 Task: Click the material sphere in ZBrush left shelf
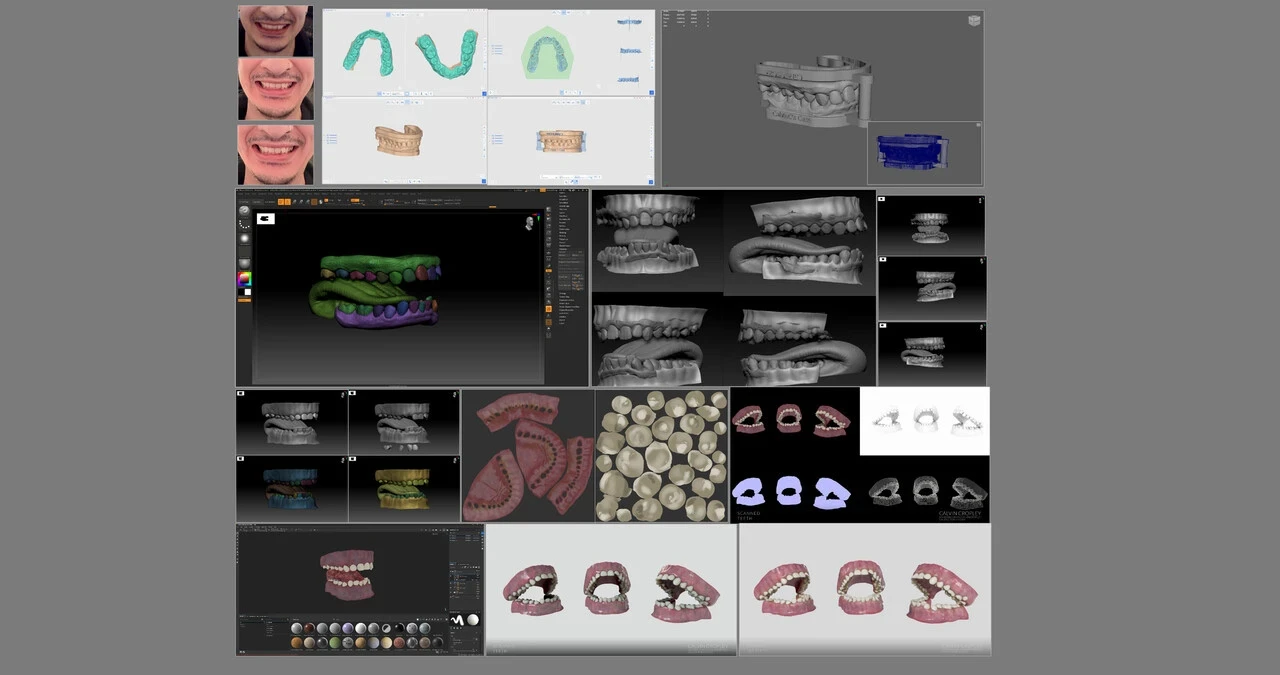[244, 264]
